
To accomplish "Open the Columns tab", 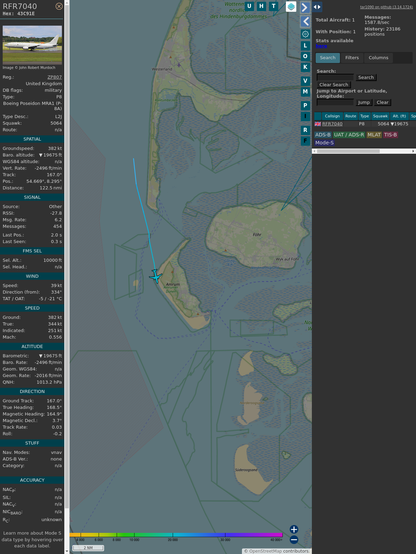I will [x=378, y=58].
